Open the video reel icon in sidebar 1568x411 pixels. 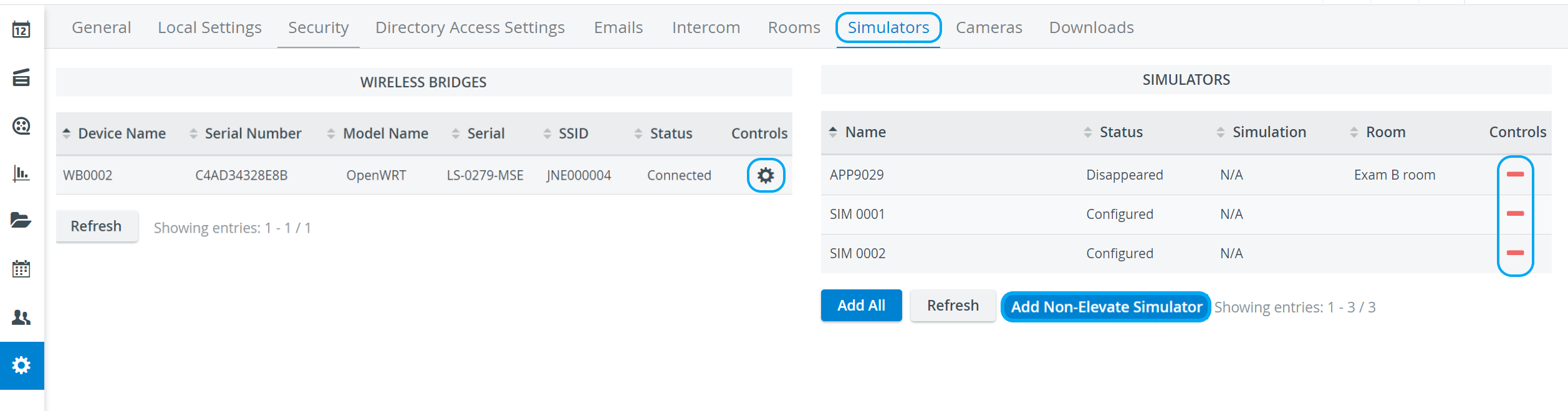pyautogui.click(x=21, y=126)
